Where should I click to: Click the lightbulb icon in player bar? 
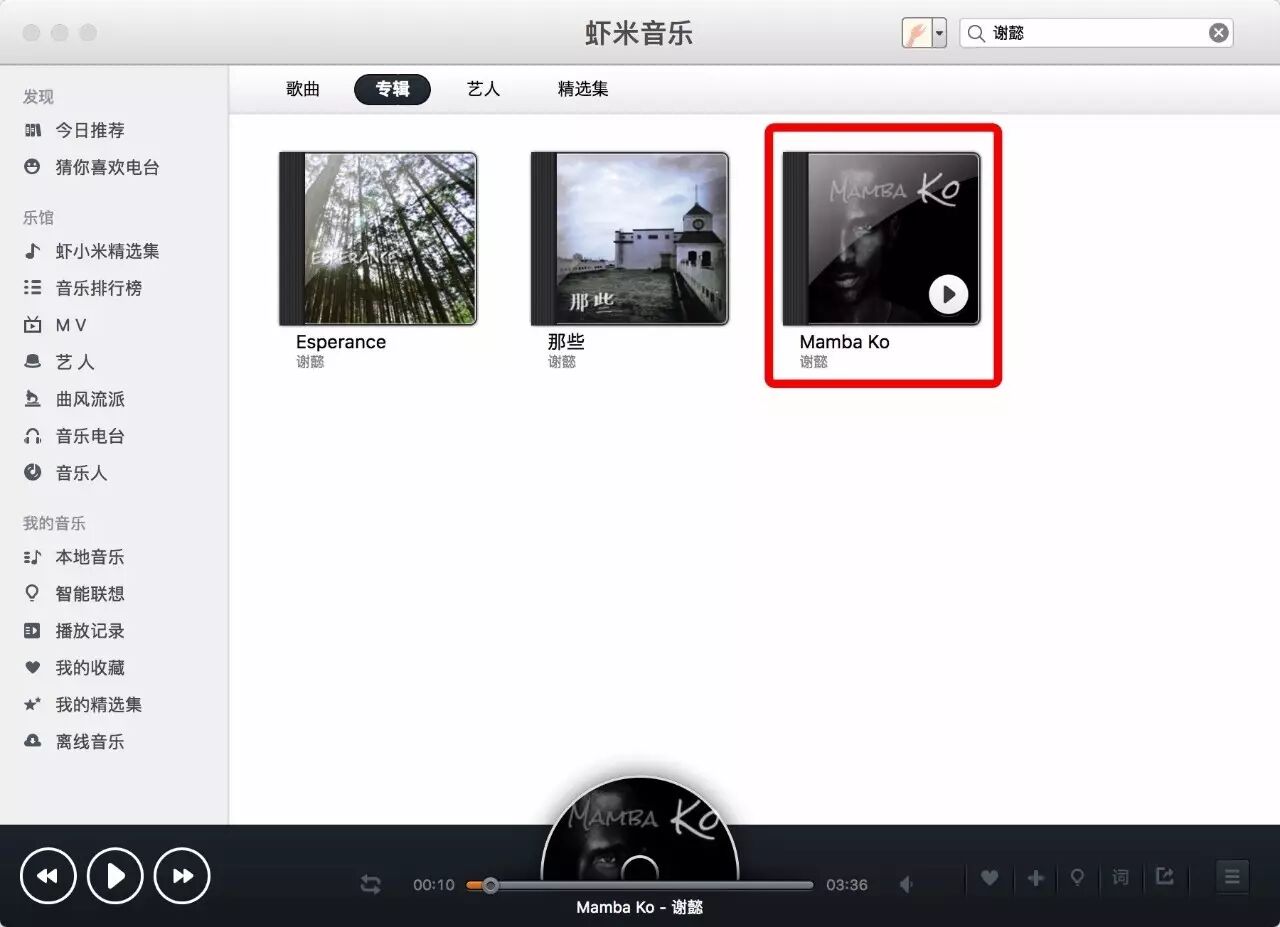(1077, 878)
